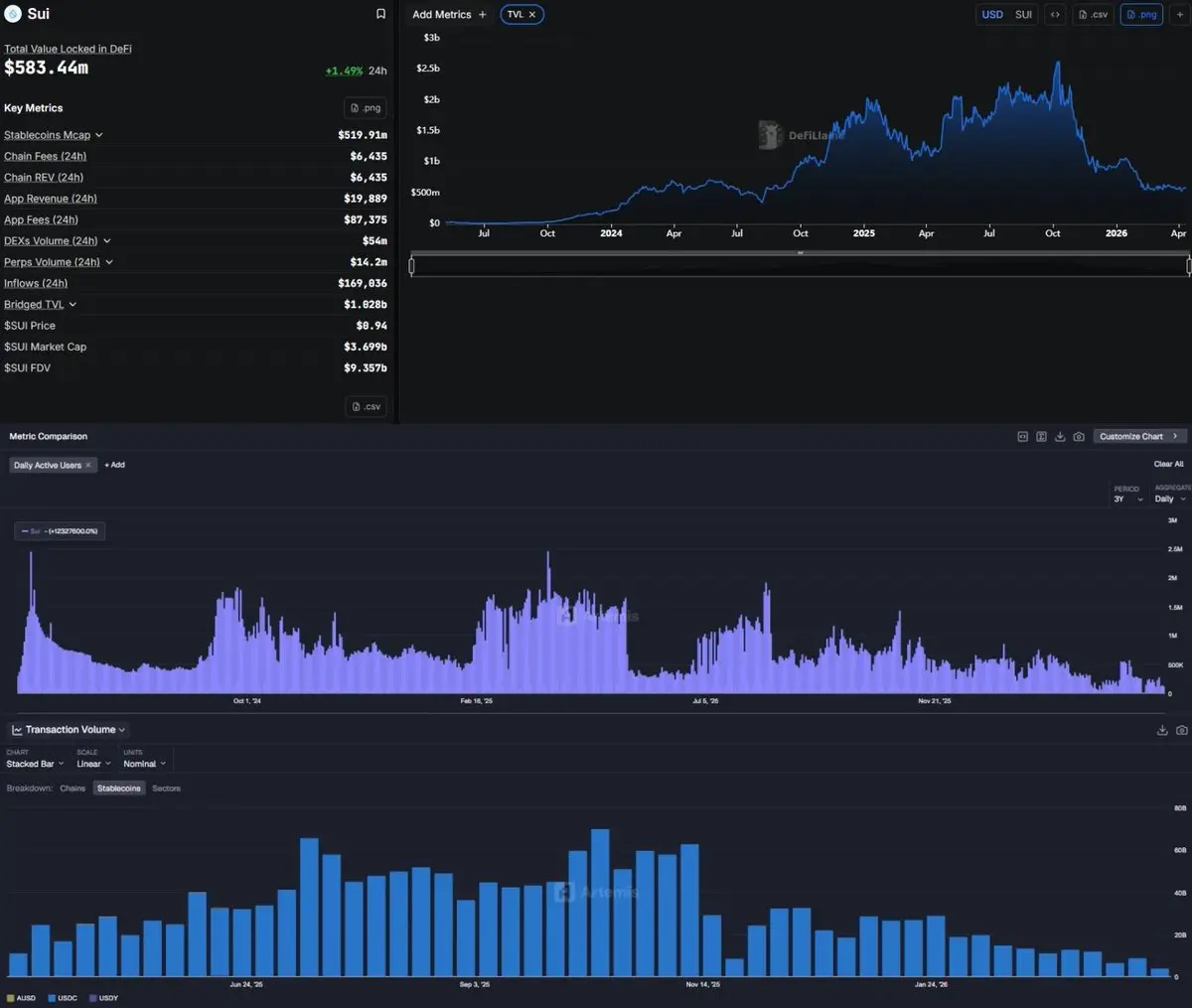Viewport: 1192px width, 1008px height.
Task: Remove Daily Active Users metric tag
Action: (88, 465)
